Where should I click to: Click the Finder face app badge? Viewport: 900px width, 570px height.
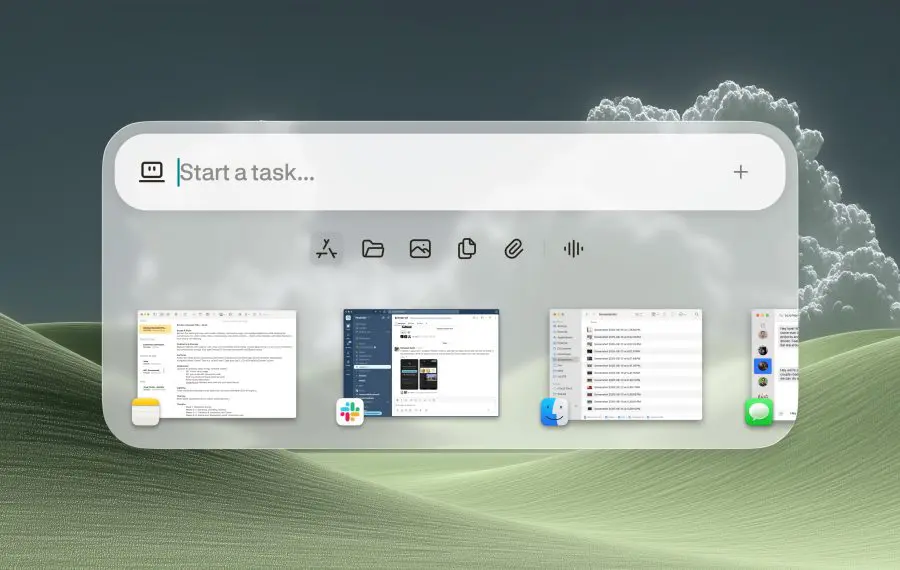pyautogui.click(x=555, y=412)
